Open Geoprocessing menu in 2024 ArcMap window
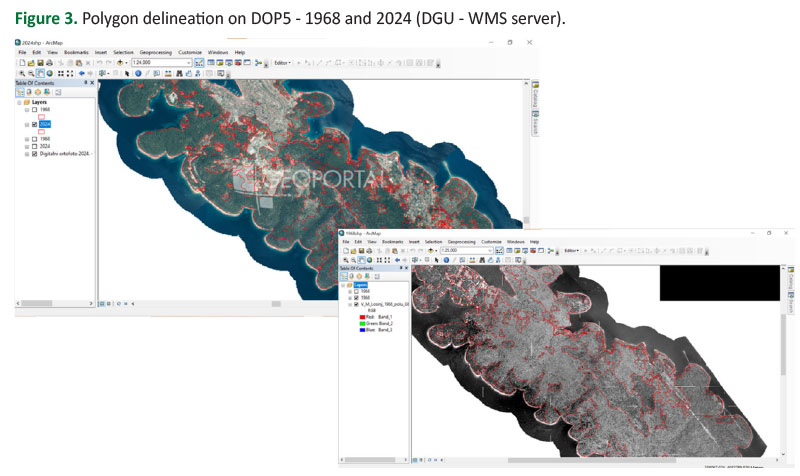 [156, 52]
